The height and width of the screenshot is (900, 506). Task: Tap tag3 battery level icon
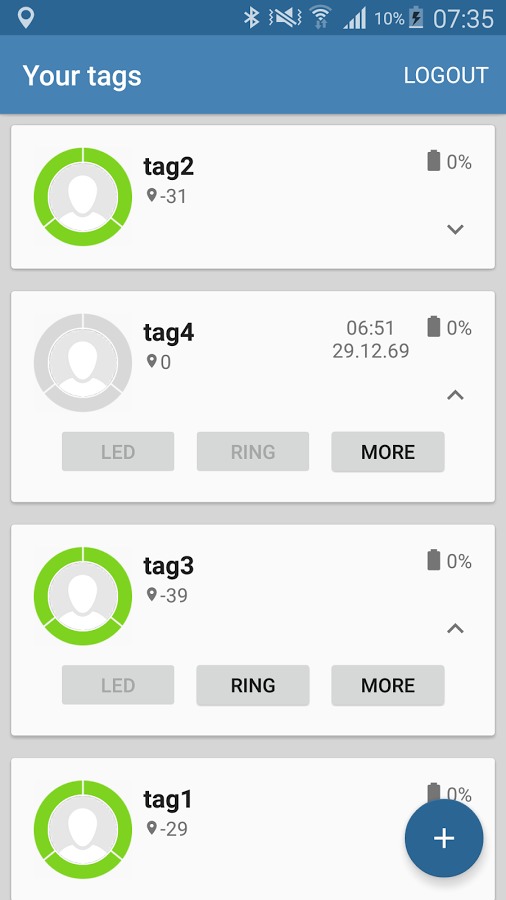(x=434, y=560)
